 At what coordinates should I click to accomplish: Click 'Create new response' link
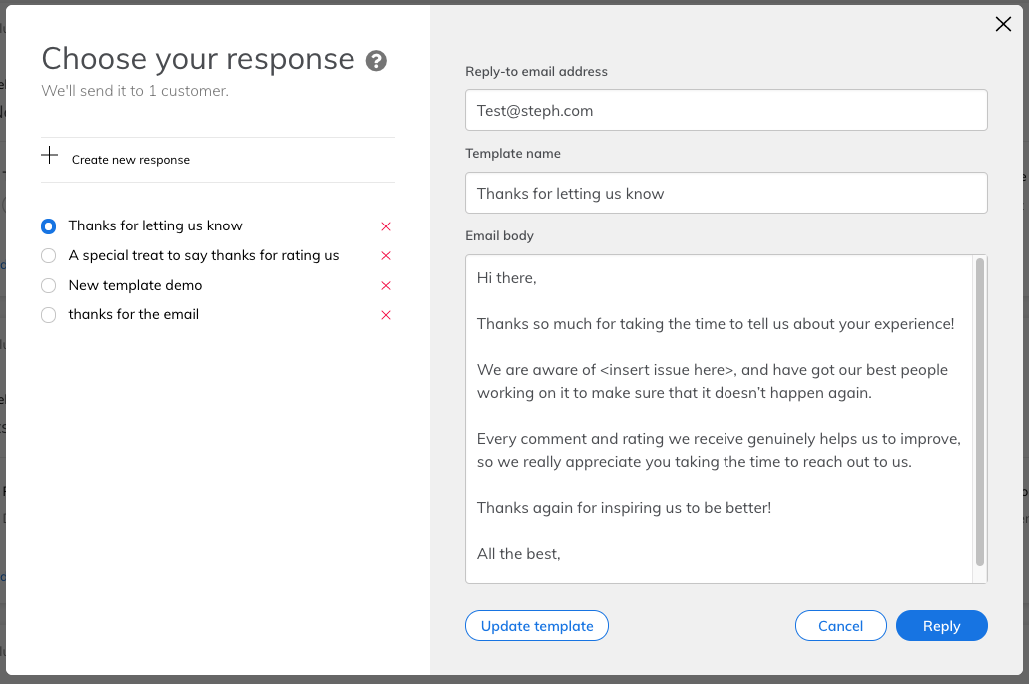130,160
